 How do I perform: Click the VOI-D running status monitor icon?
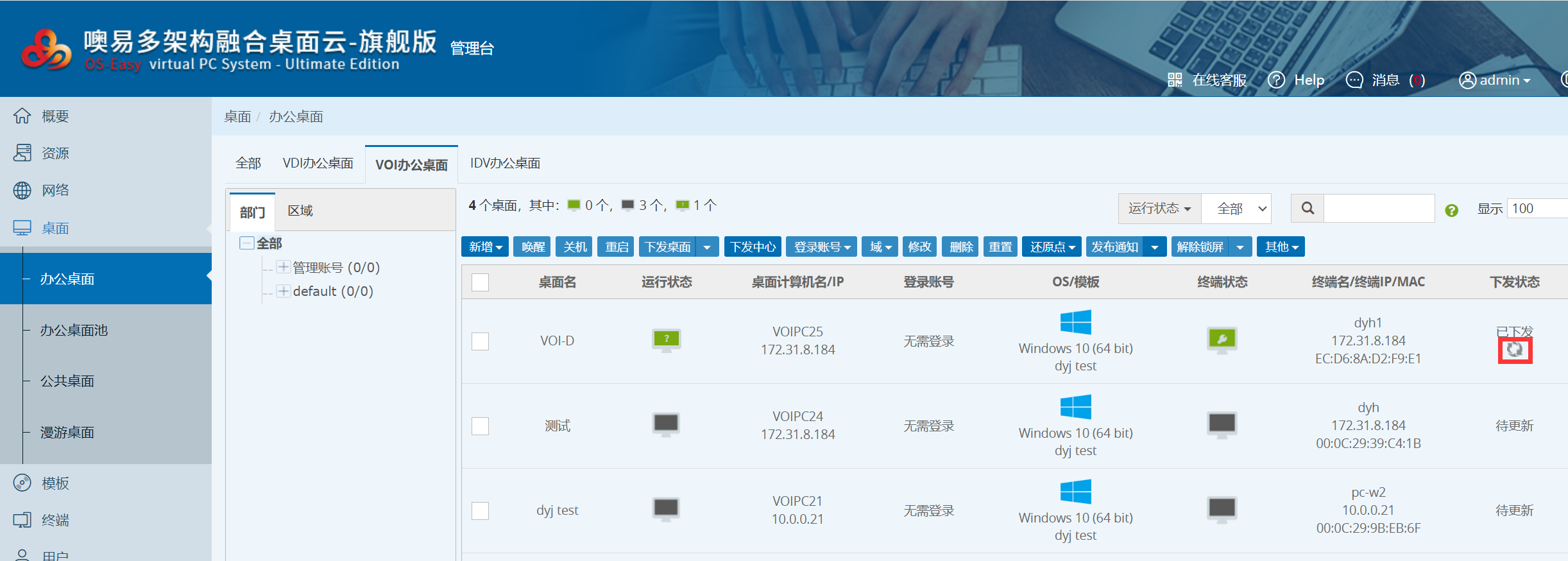(x=666, y=340)
